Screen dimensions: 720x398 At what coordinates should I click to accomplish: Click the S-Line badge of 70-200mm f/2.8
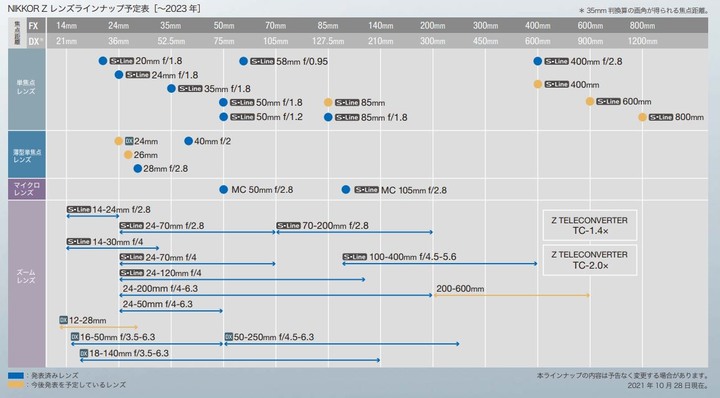[288, 225]
